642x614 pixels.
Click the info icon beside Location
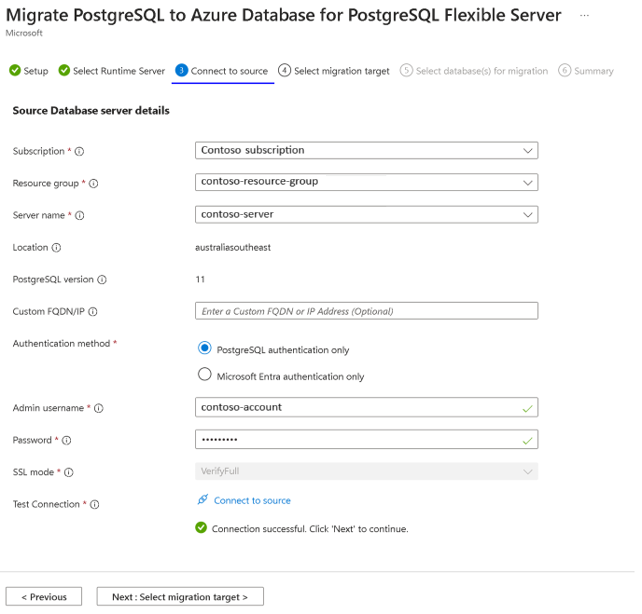56,248
